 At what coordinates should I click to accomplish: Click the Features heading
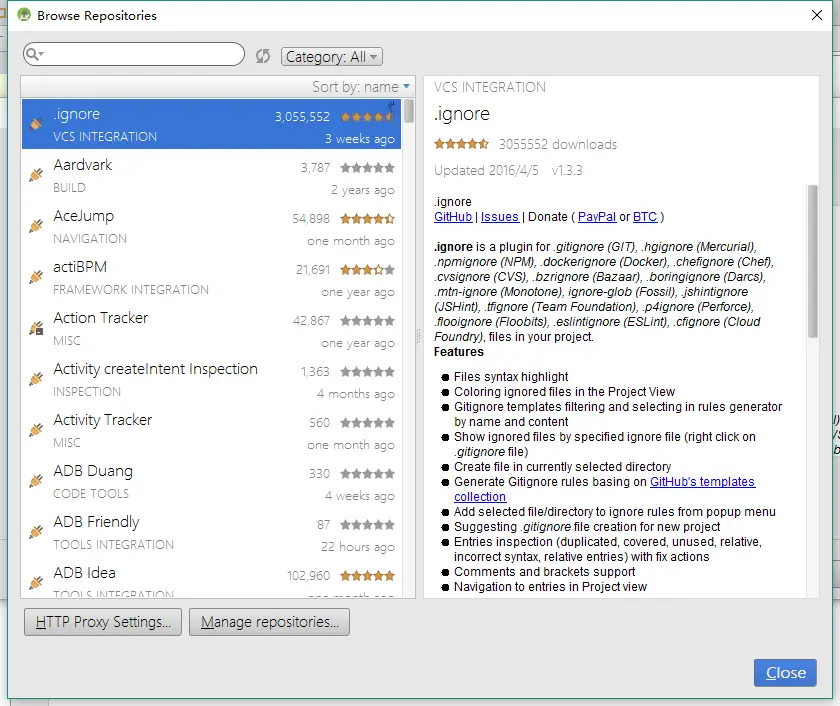point(459,352)
